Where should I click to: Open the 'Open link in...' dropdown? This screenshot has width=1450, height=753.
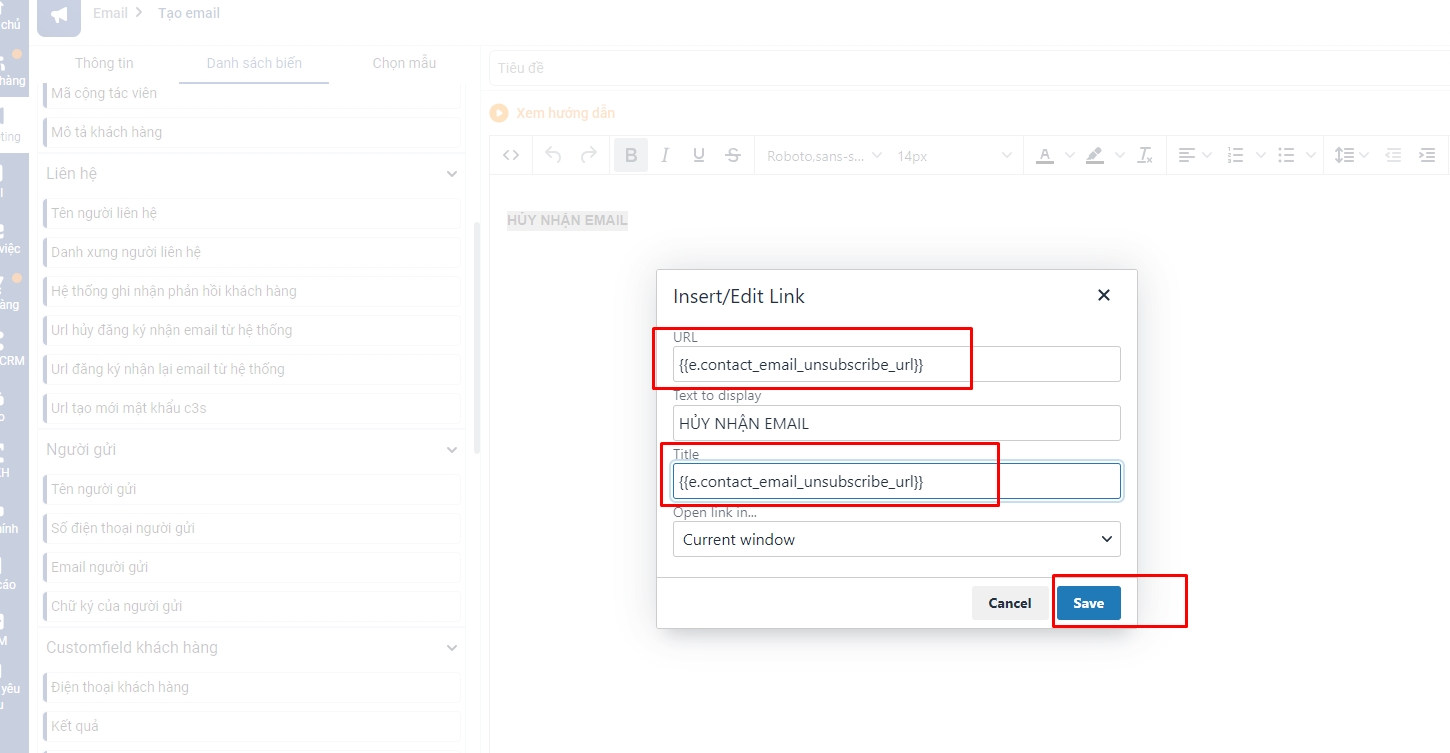[x=896, y=539]
